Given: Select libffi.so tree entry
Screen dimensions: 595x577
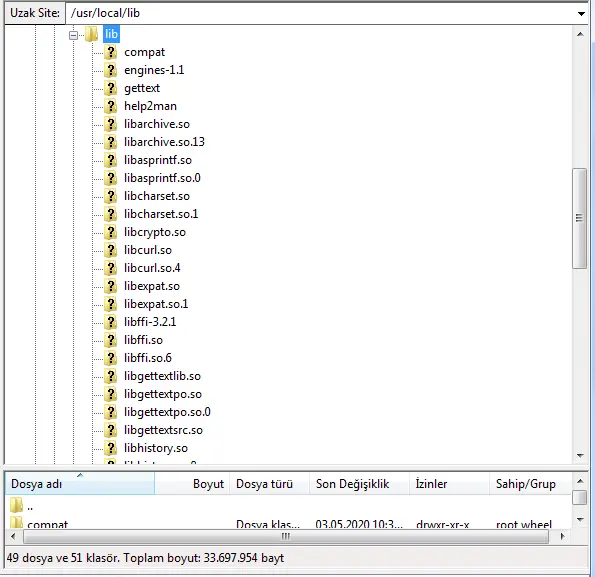Looking at the screenshot, I should 143,340.
